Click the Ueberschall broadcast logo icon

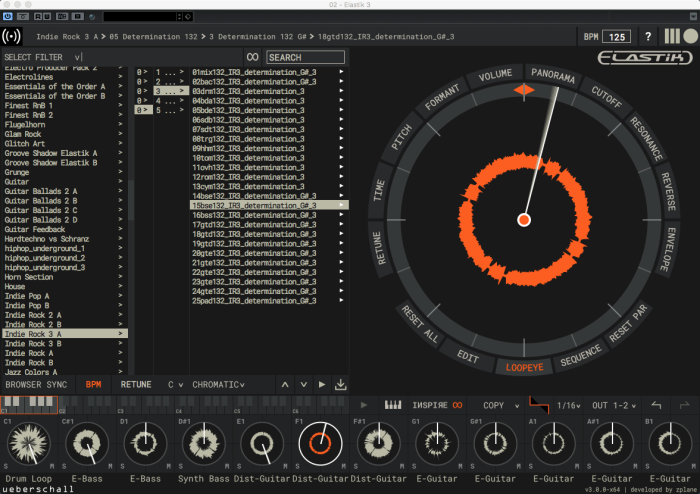[11, 36]
